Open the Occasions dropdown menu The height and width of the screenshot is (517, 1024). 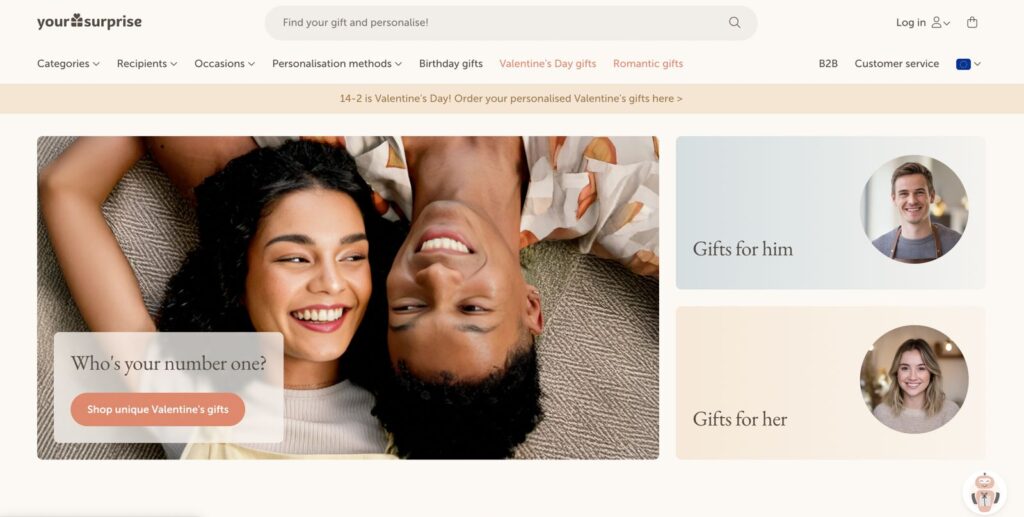click(x=225, y=63)
